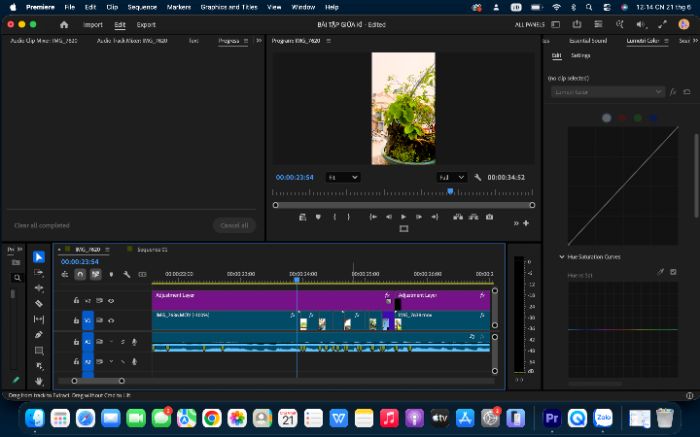The height and width of the screenshot is (437, 700).
Task: Select the Rectangle tool
Action: click(39, 350)
